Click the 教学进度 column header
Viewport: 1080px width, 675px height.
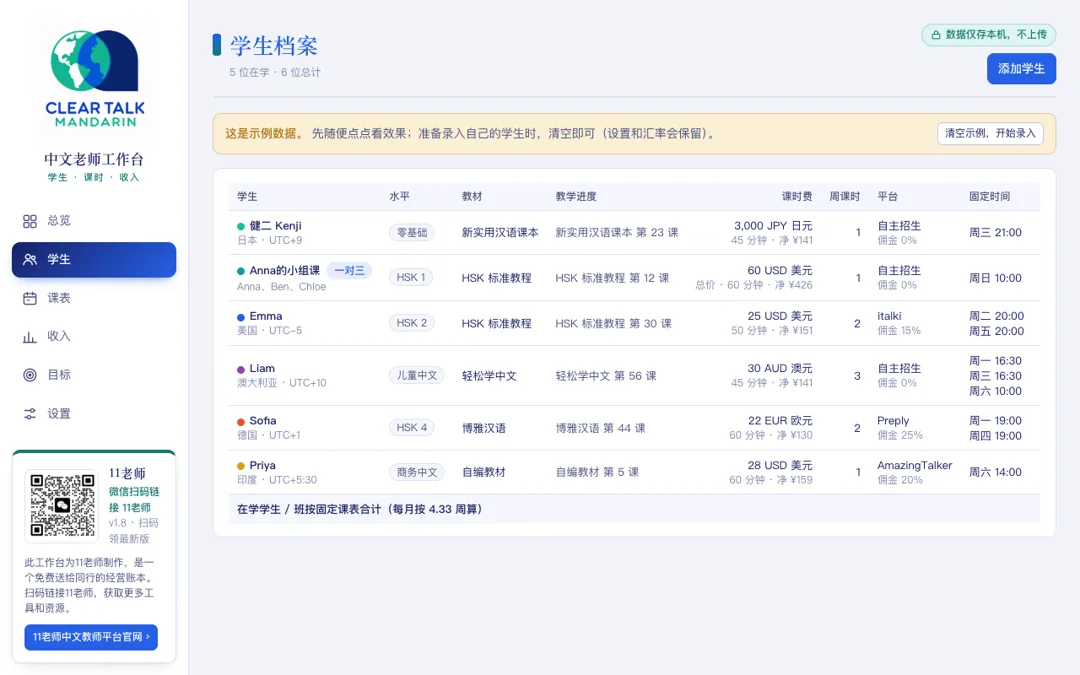pos(576,197)
